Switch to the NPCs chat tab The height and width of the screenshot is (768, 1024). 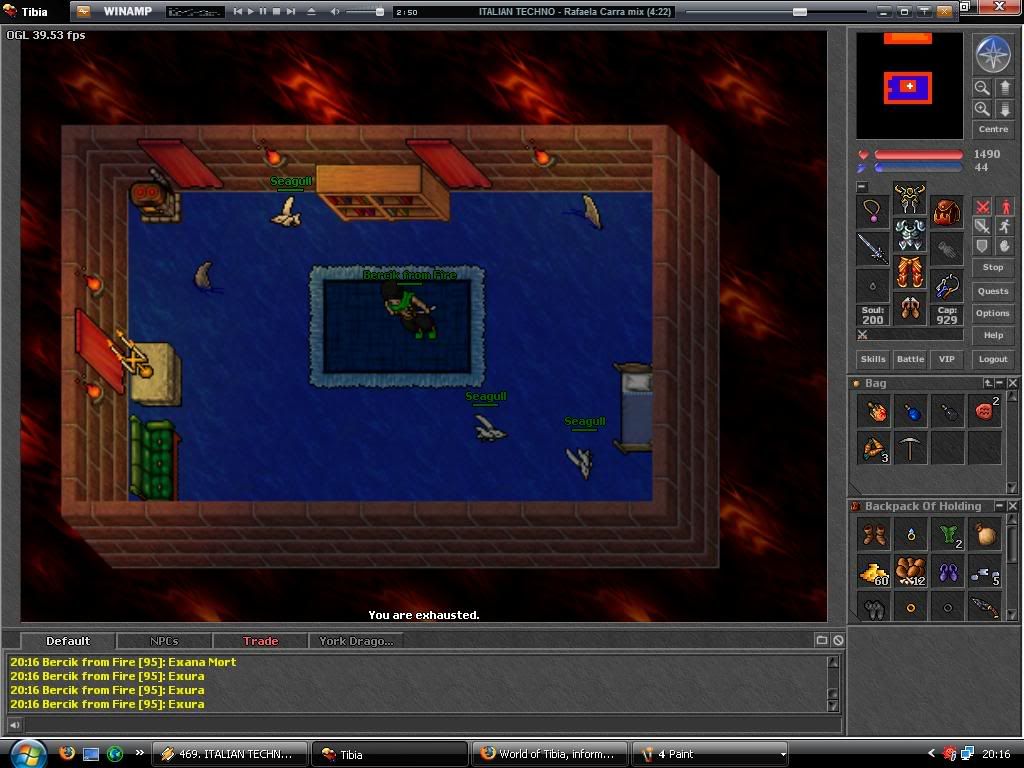[x=164, y=641]
